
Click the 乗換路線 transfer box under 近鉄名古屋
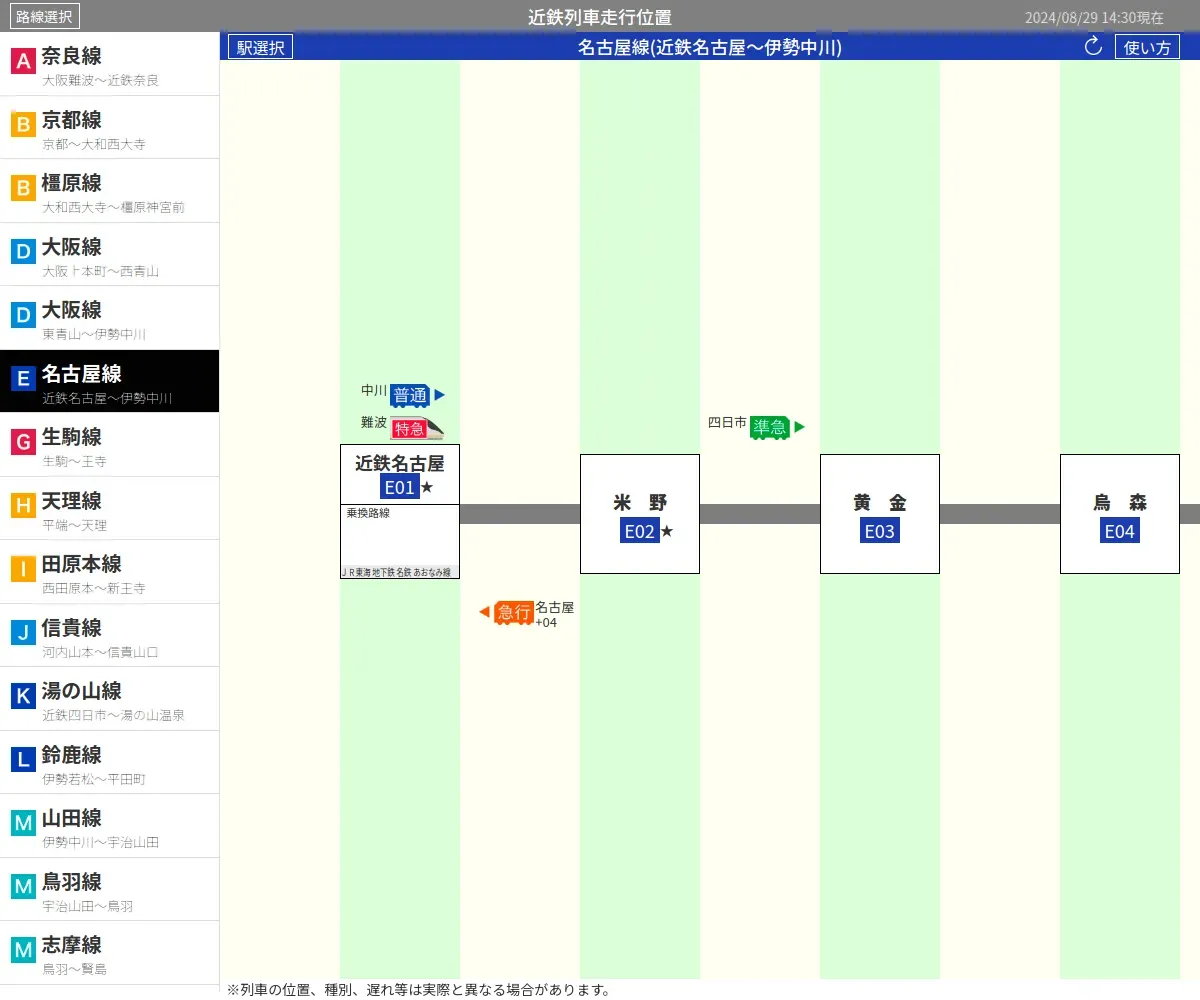(400, 541)
